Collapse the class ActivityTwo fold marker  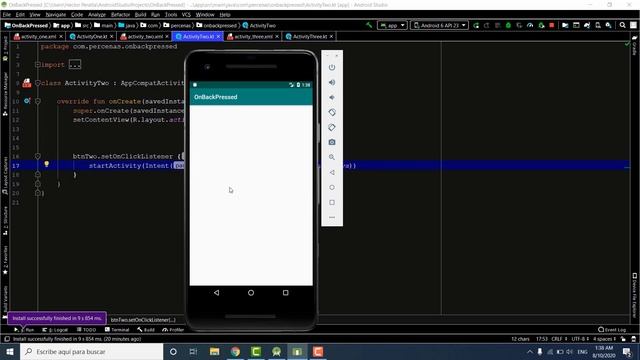38,83
